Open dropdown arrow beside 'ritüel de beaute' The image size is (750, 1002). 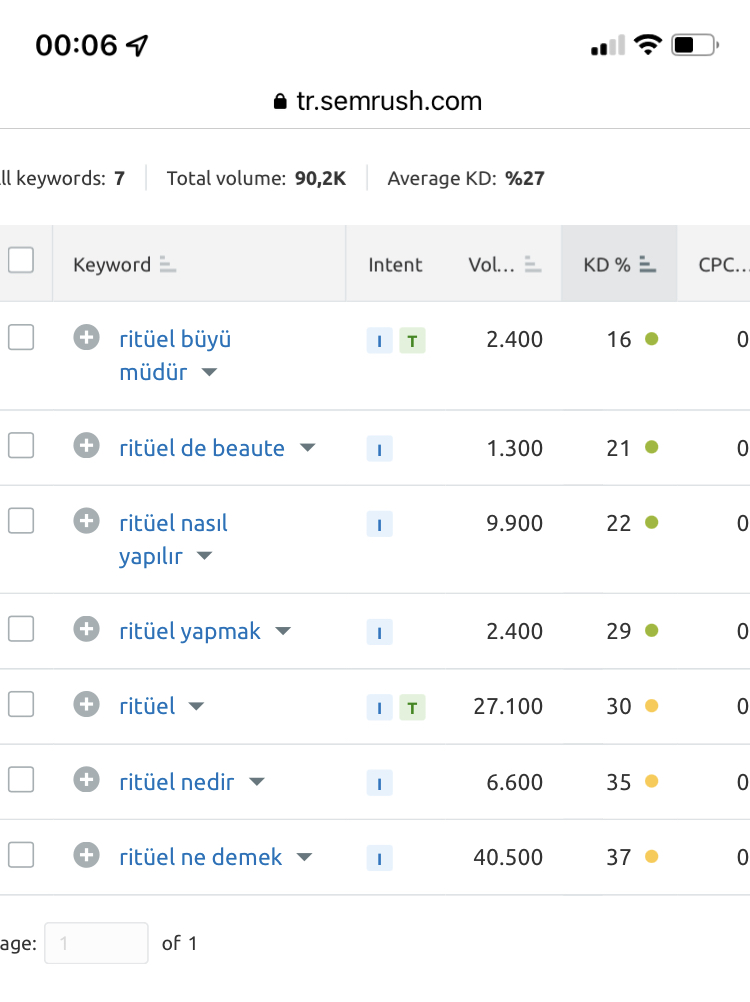[308, 447]
